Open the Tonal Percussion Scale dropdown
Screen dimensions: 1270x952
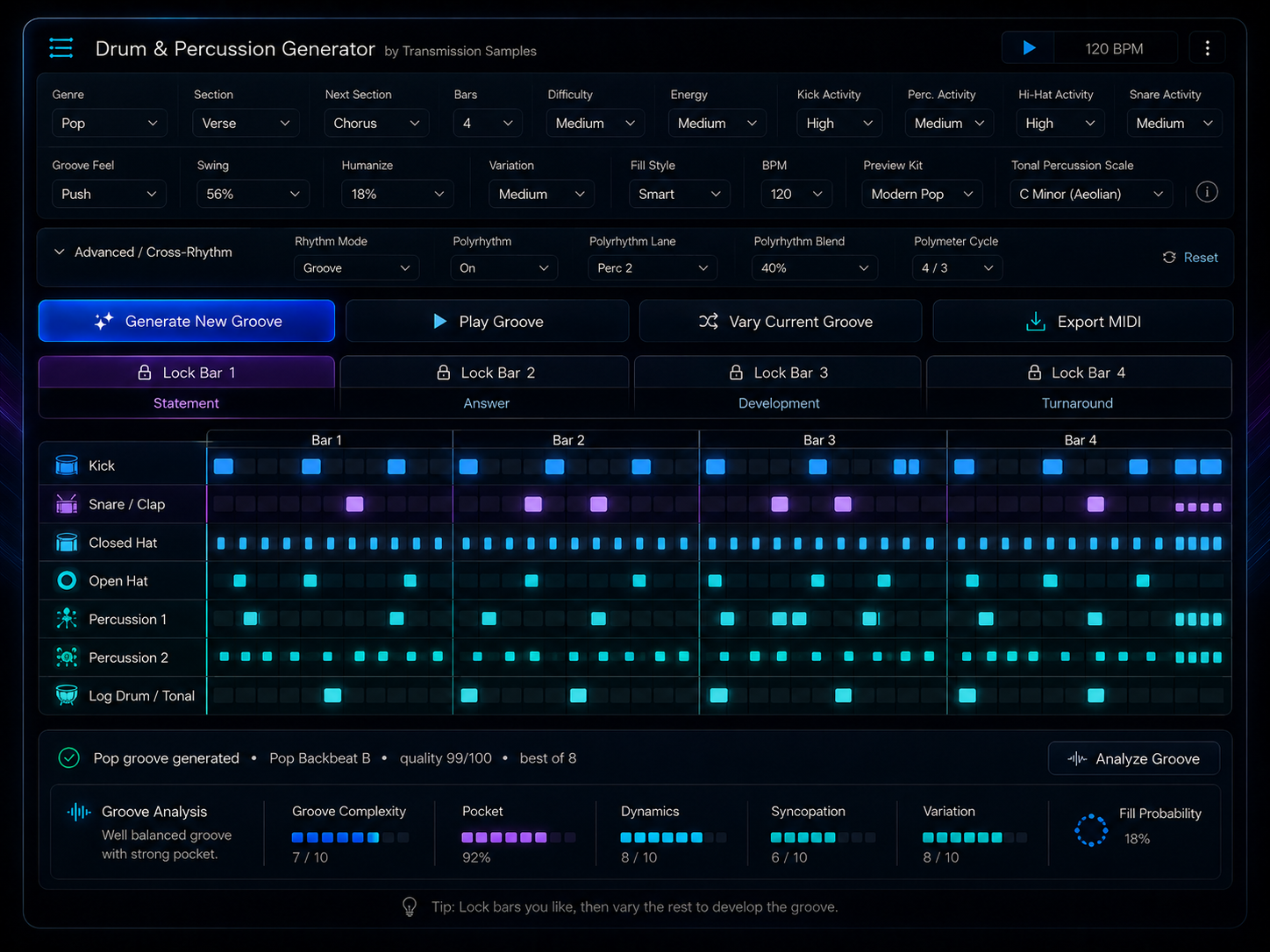click(x=1092, y=194)
